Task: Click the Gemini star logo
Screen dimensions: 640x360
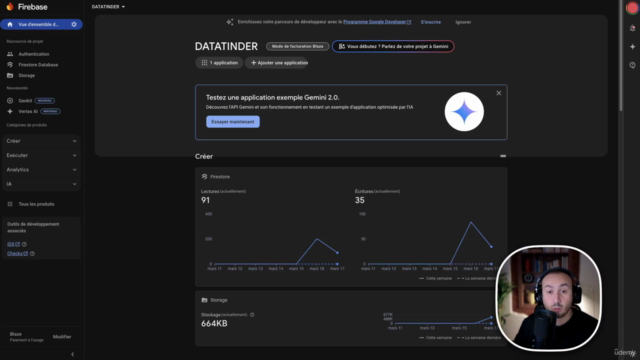Action: click(x=464, y=111)
